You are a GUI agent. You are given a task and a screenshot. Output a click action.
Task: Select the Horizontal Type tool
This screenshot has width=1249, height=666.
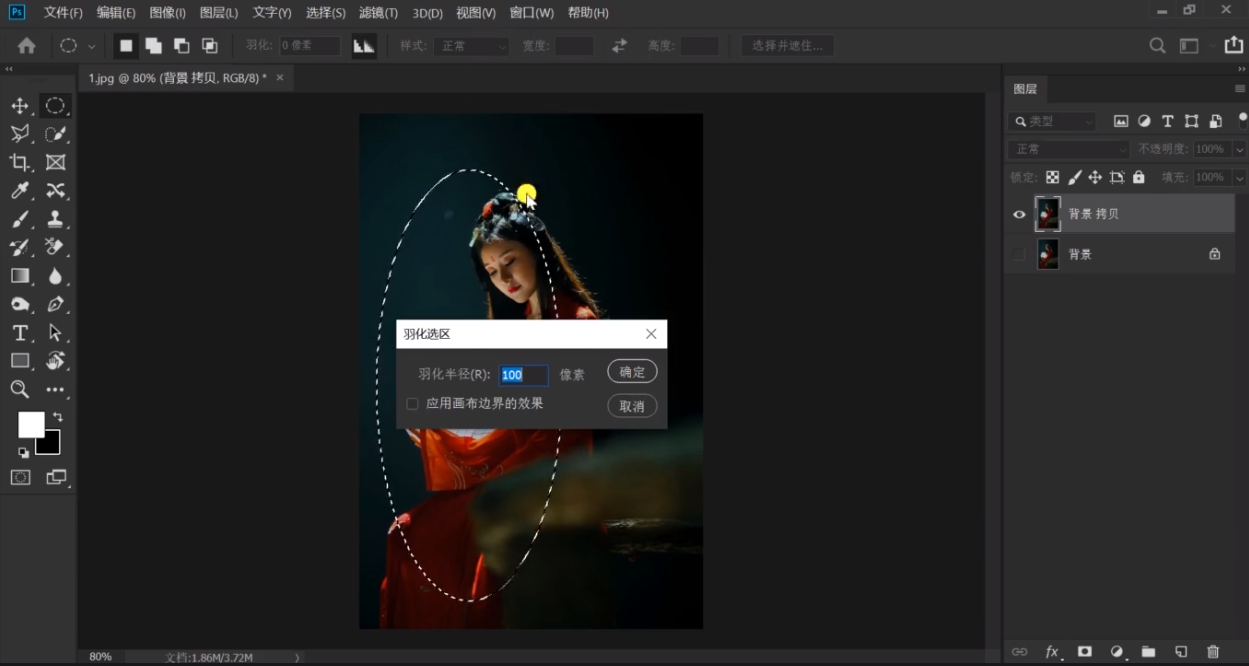click(x=20, y=333)
